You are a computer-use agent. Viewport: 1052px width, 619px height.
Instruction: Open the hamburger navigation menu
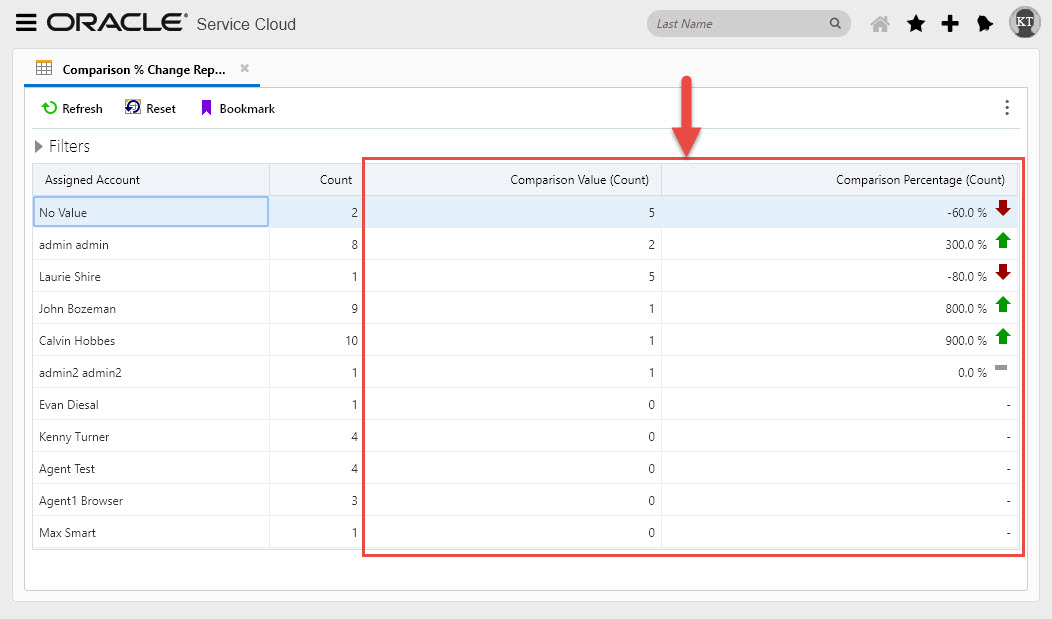(x=26, y=22)
